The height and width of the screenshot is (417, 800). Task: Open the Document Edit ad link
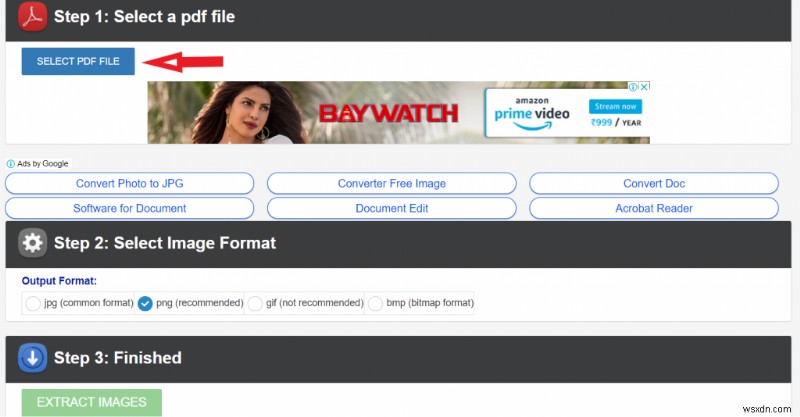coord(392,208)
